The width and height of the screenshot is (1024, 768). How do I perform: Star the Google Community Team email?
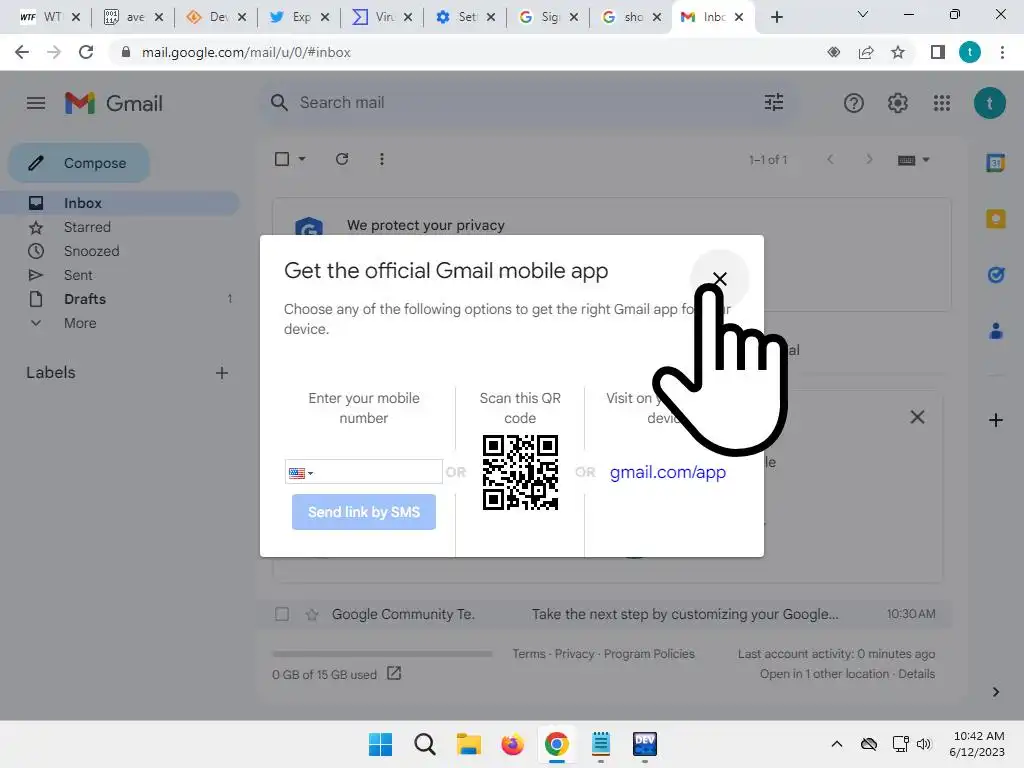point(312,615)
